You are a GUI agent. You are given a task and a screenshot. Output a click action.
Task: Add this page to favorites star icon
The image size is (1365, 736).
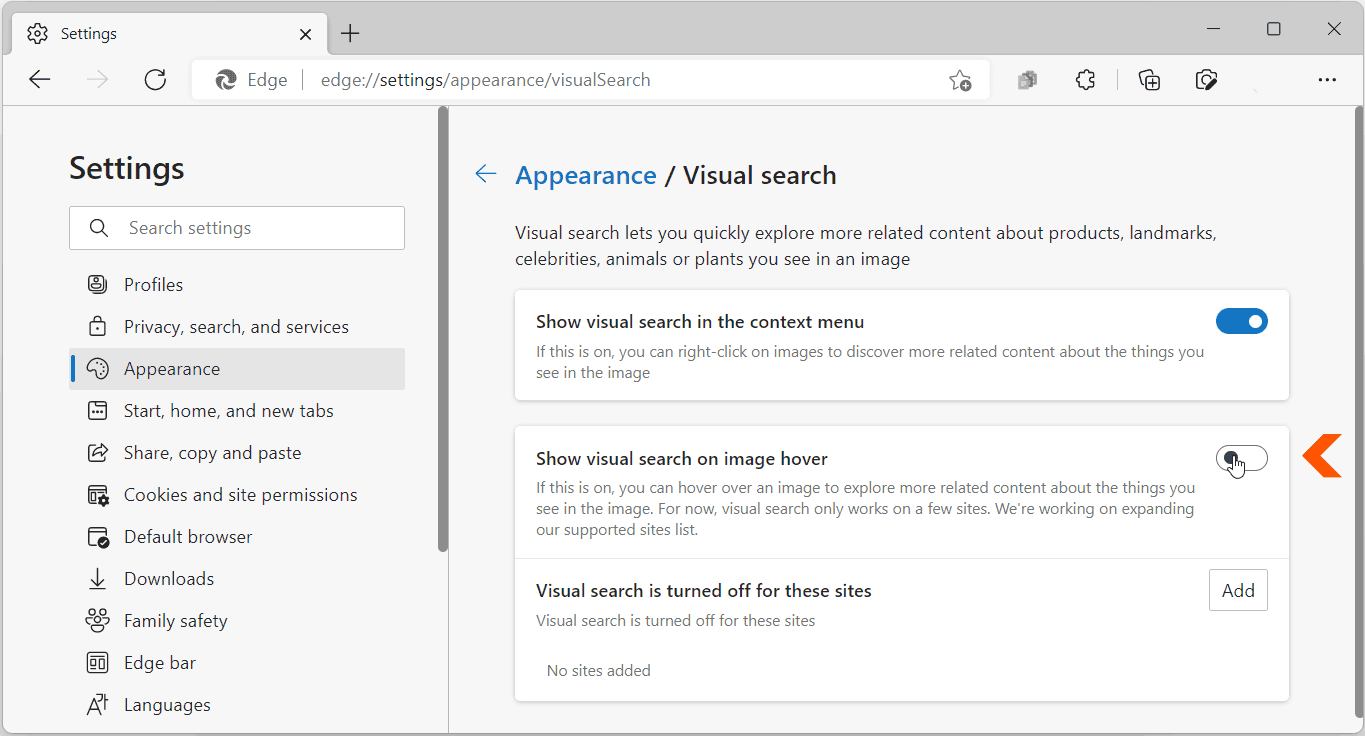click(960, 81)
